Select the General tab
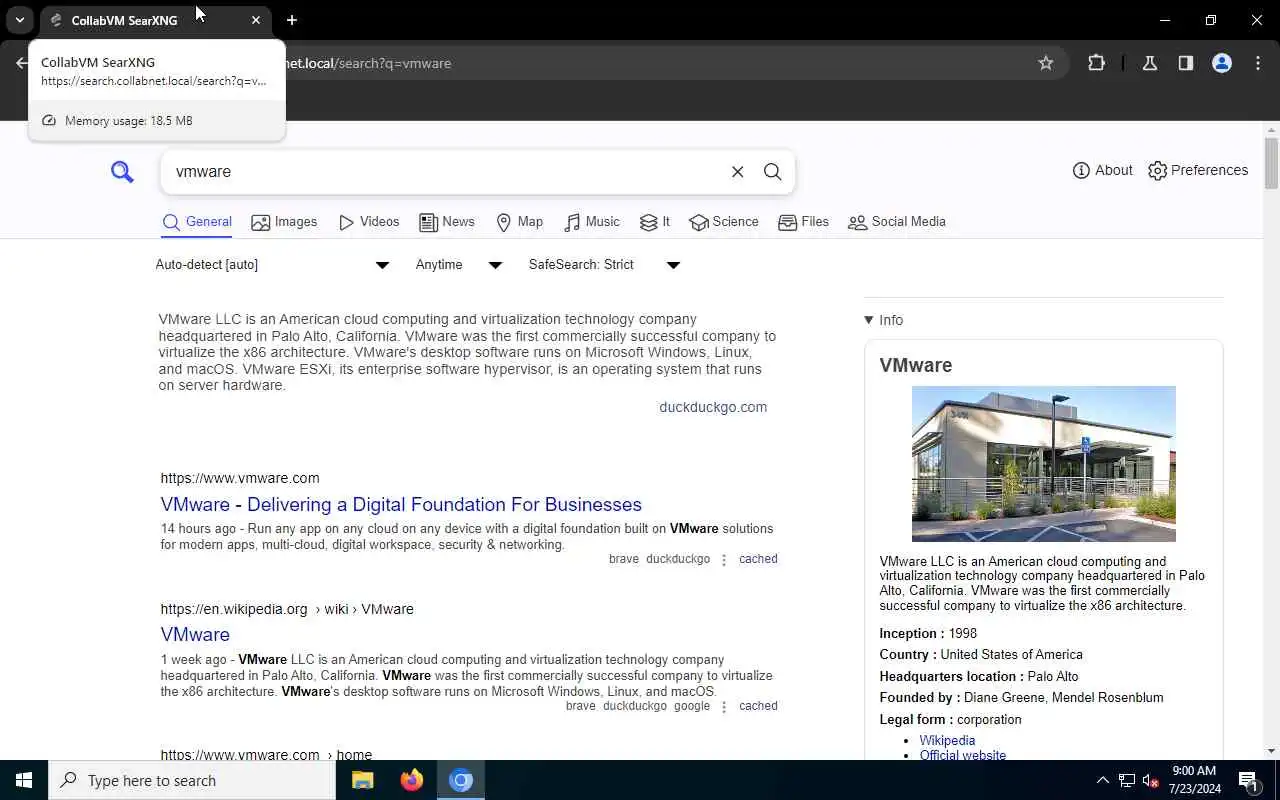 pyautogui.click(x=197, y=222)
